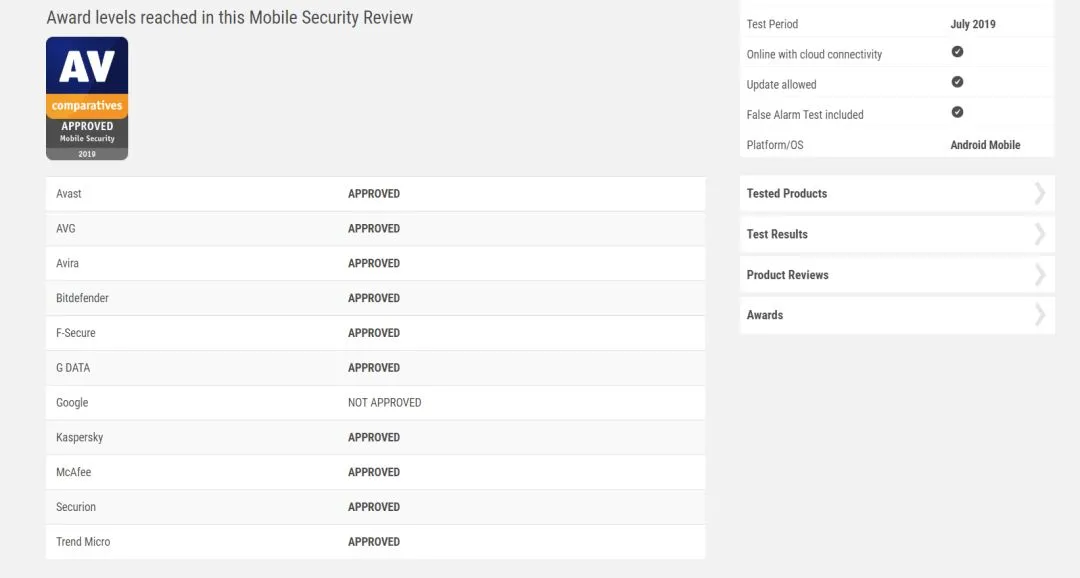The height and width of the screenshot is (578, 1080).
Task: Click the checkmark next to Online with cloud connectivity
Action: click(957, 52)
